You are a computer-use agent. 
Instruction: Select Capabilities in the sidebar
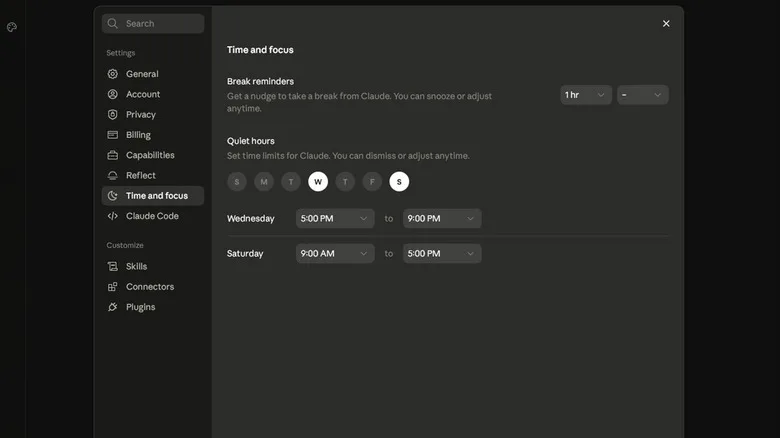(x=153, y=155)
